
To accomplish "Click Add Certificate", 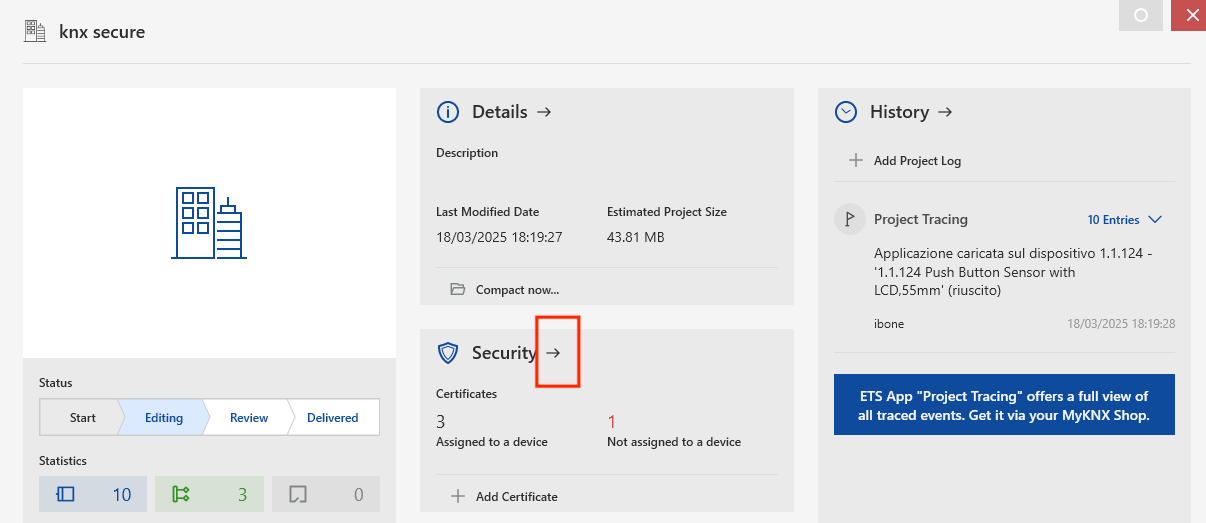I will point(517,496).
